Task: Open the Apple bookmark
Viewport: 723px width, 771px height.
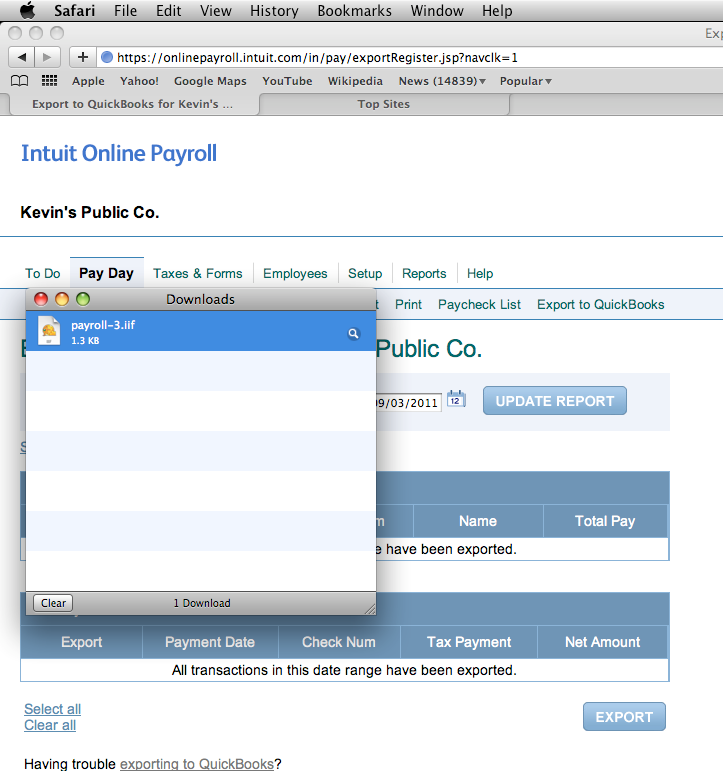Action: 88,81
